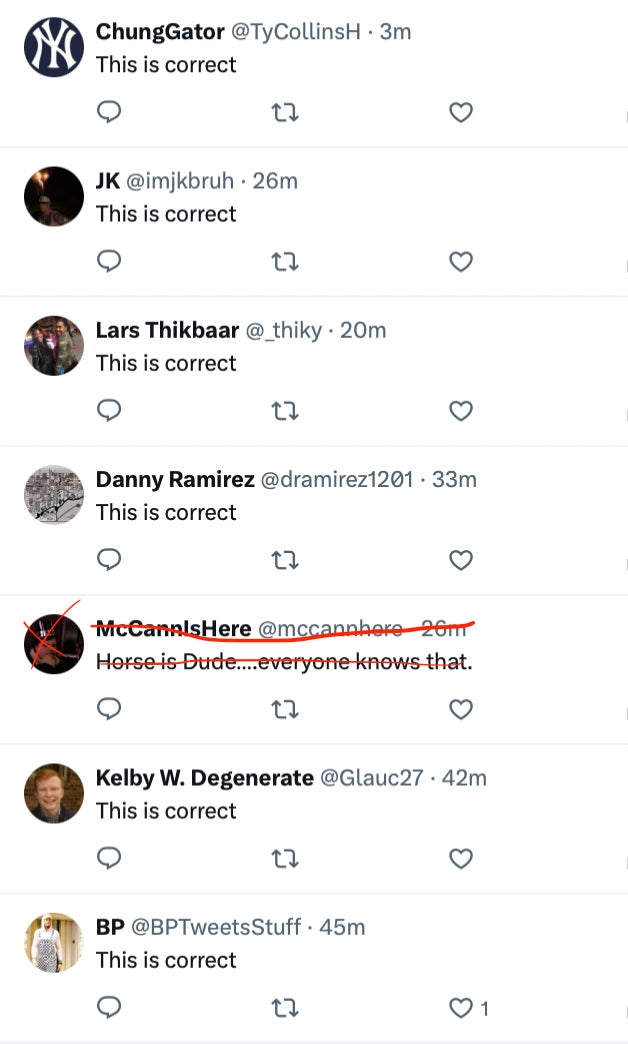Reply to JK's tweet
The width and height of the screenshot is (628, 1044).
tap(109, 262)
